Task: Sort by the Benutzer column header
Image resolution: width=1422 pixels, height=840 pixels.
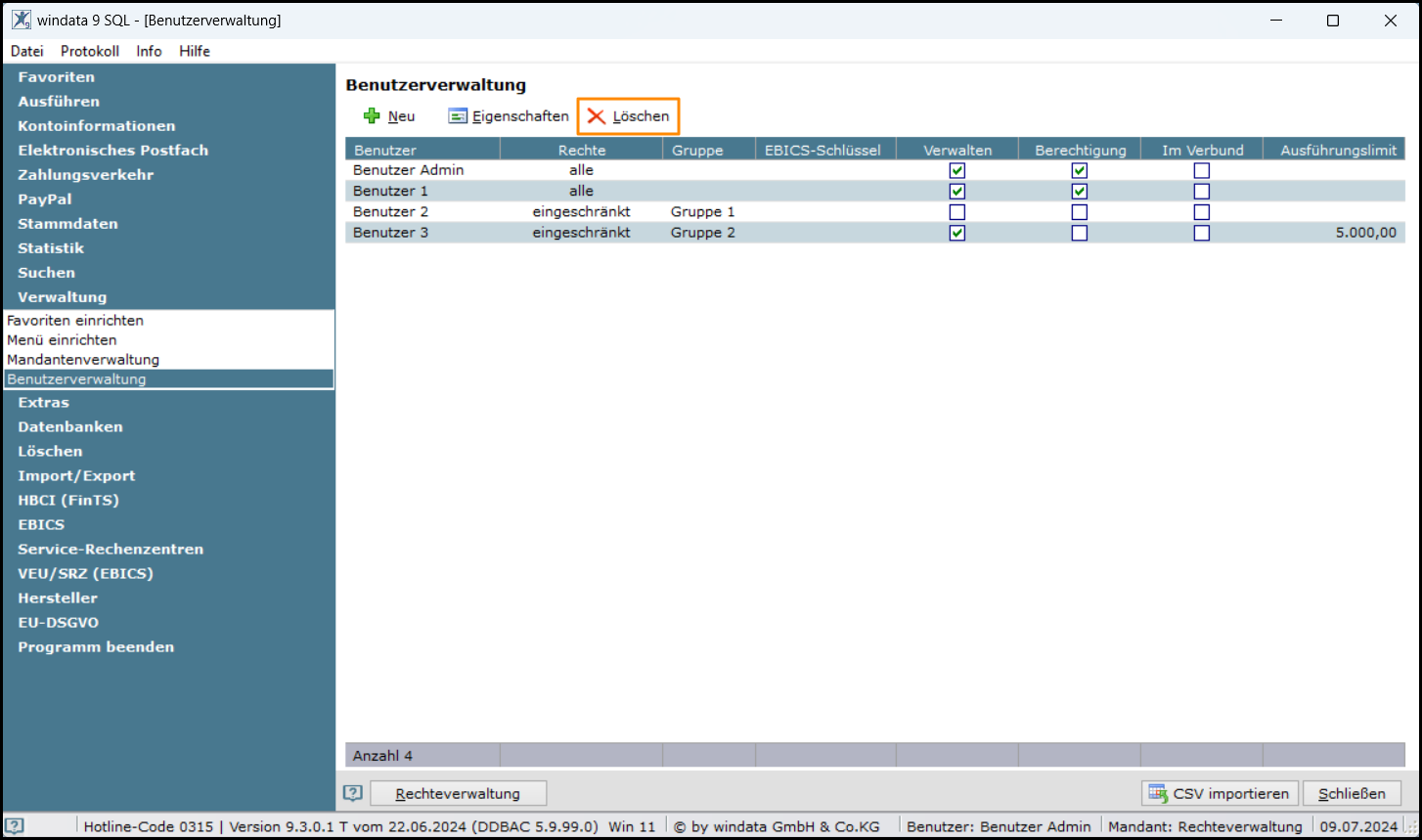Action: pyautogui.click(x=422, y=150)
